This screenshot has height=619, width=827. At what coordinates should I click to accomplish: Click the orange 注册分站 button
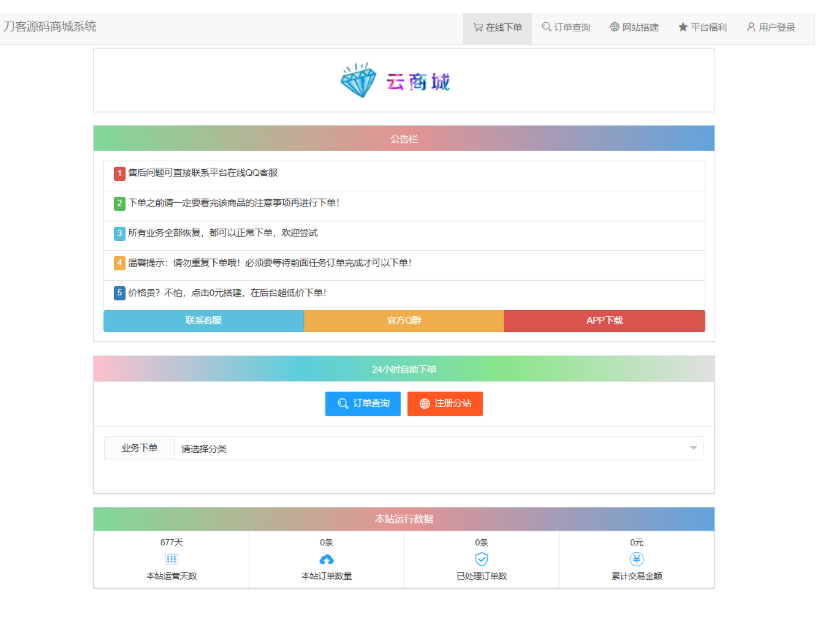coord(444,403)
